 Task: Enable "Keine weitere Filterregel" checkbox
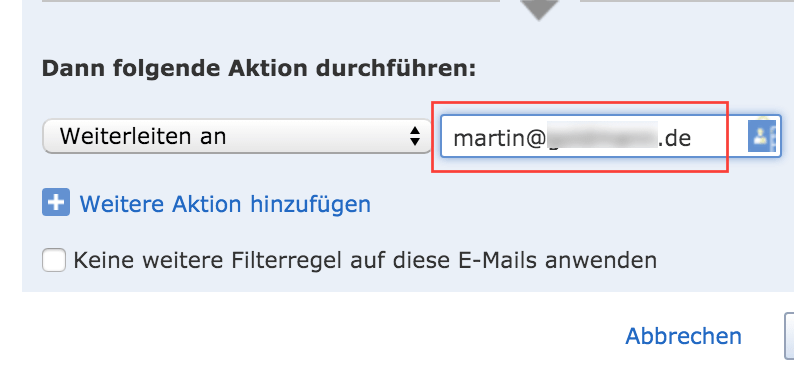pos(54,260)
